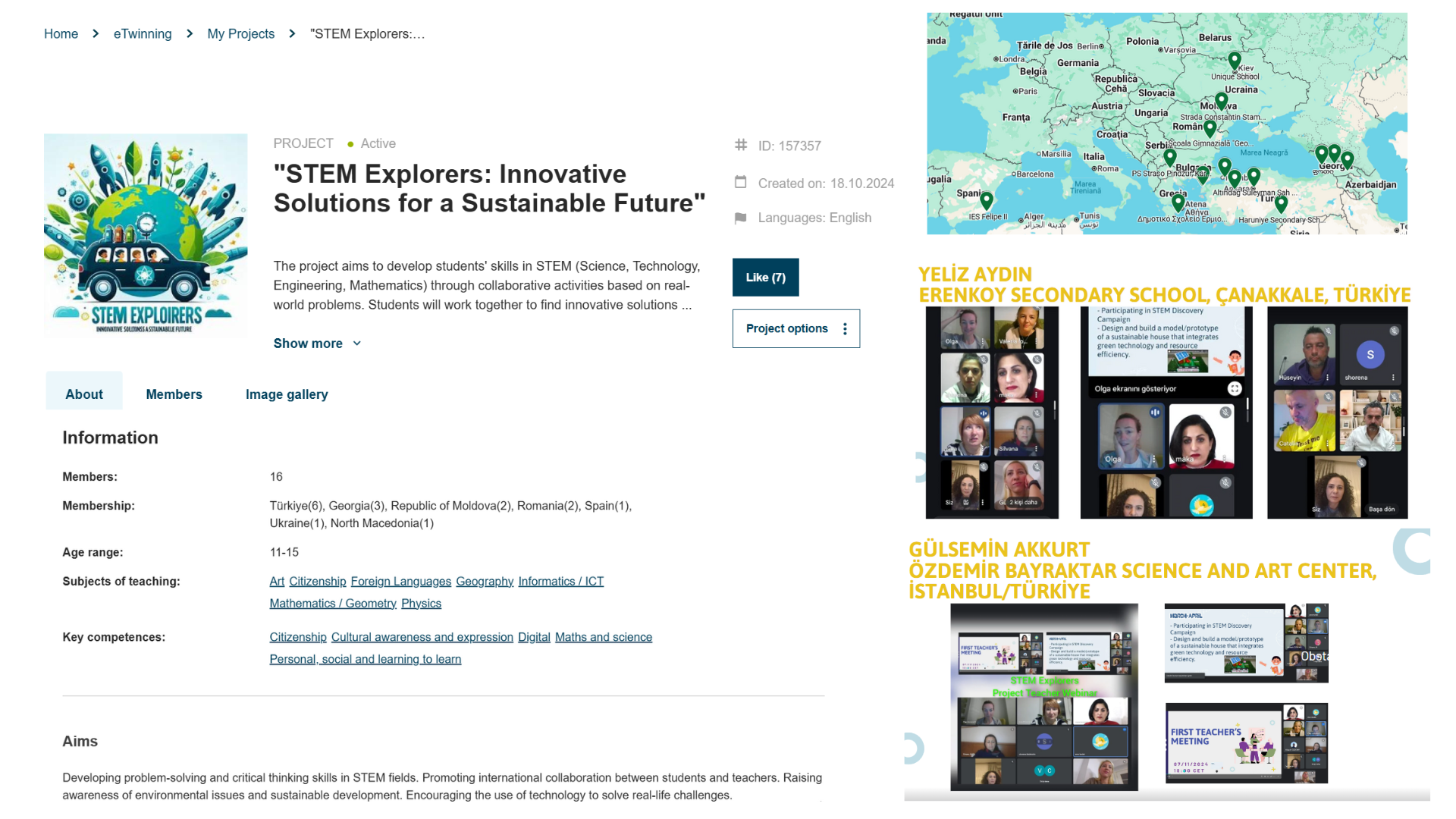Click the calendar icon next to Created on
The image size is (1456, 819).
tap(741, 182)
